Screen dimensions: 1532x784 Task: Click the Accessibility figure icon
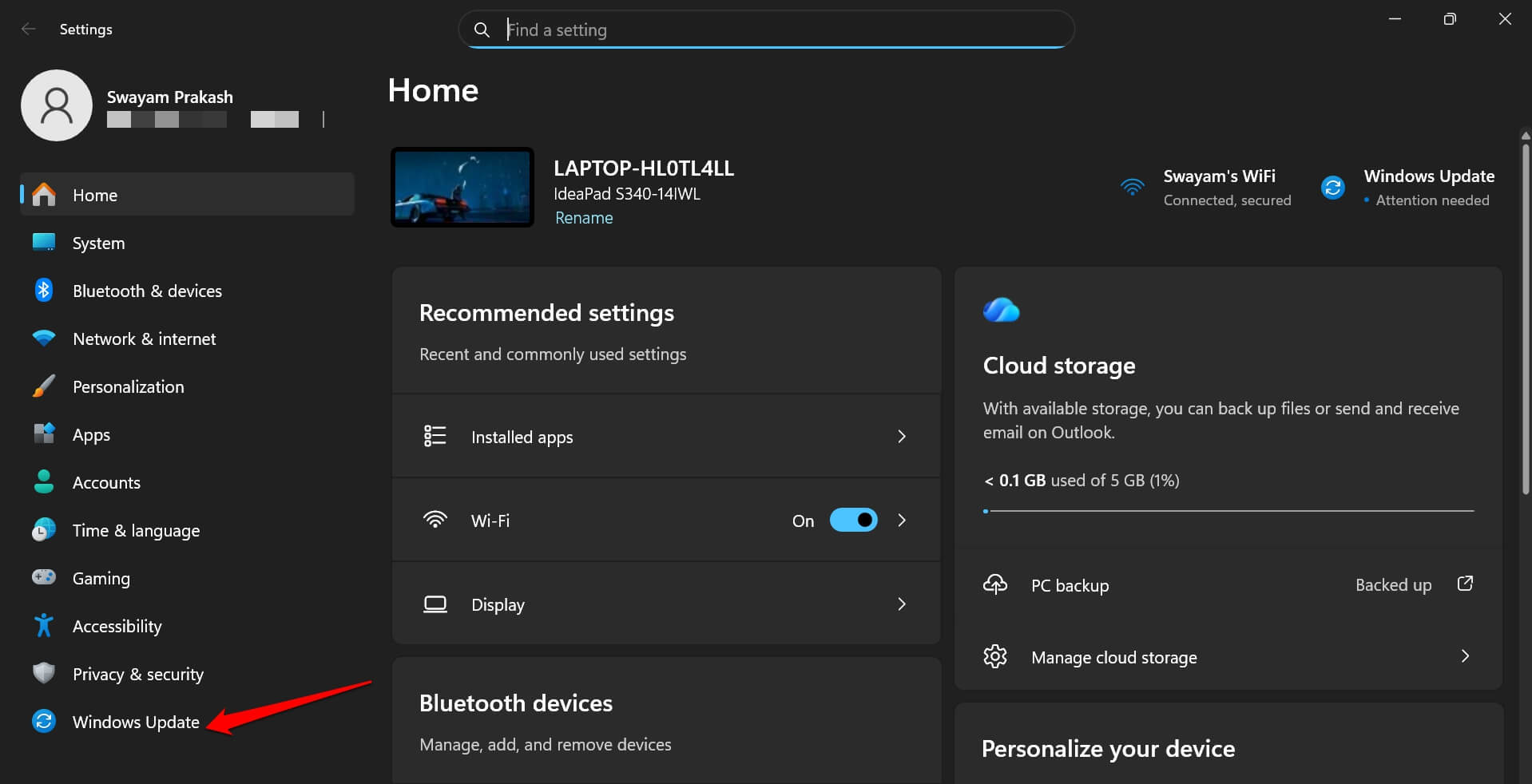(x=44, y=625)
